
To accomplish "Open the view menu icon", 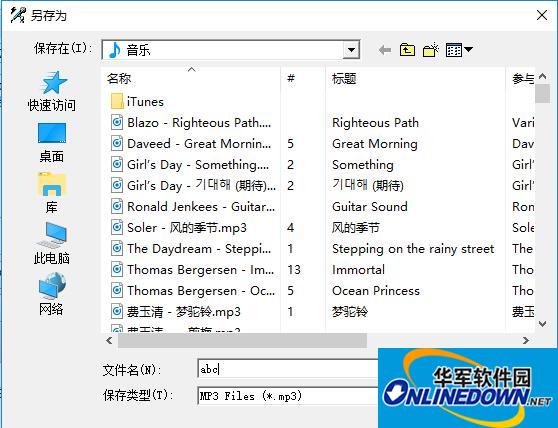I will [x=459, y=50].
